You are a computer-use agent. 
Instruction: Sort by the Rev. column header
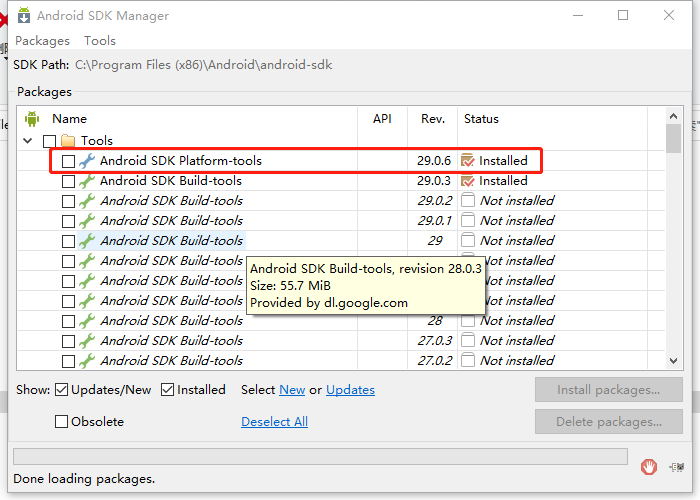[x=433, y=119]
